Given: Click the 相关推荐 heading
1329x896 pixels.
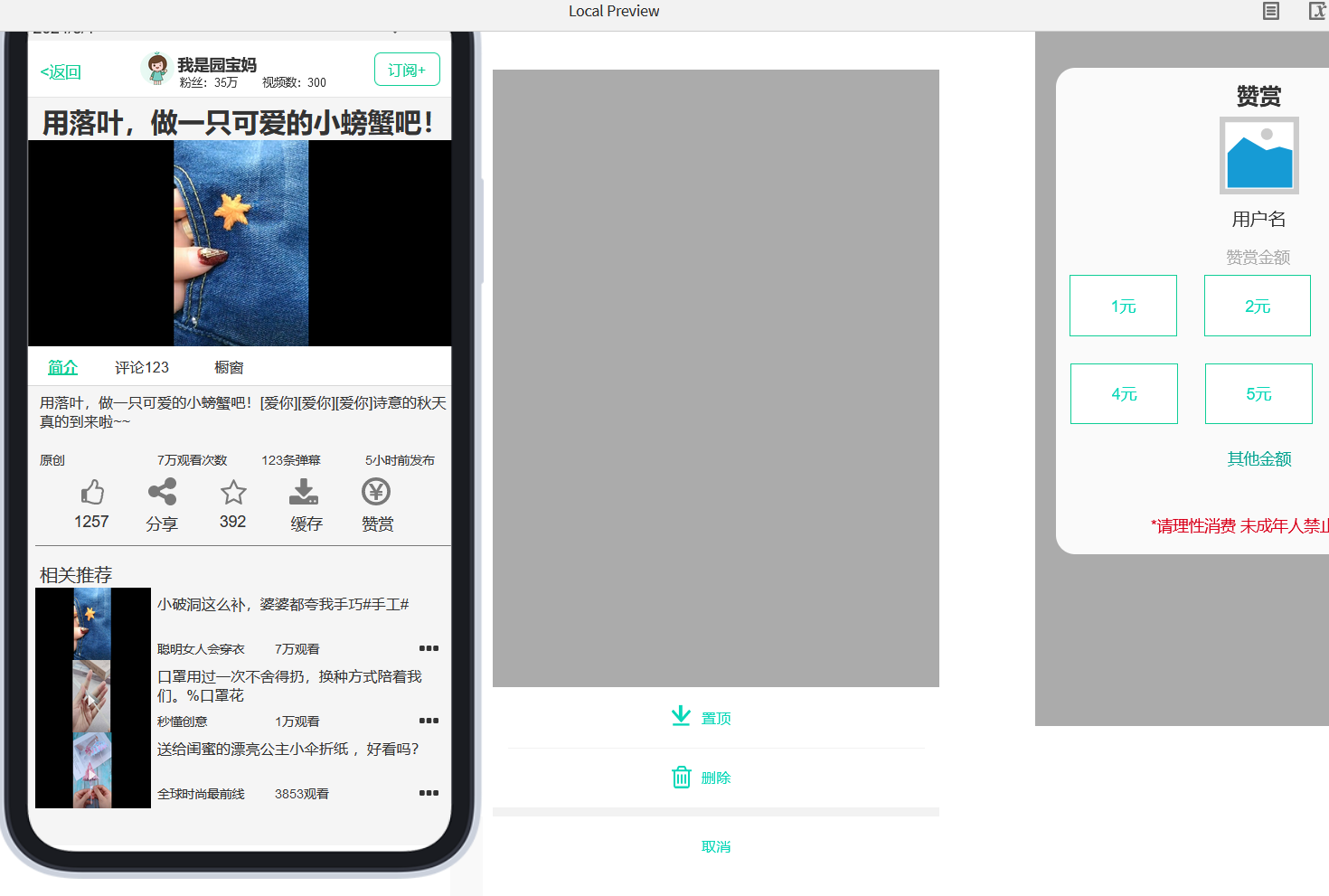Looking at the screenshot, I should (76, 575).
